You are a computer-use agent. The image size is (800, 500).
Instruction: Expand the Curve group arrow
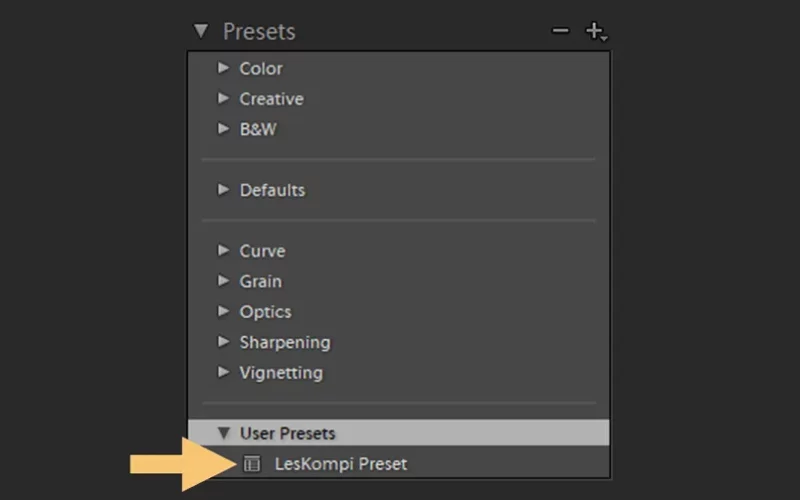223,250
